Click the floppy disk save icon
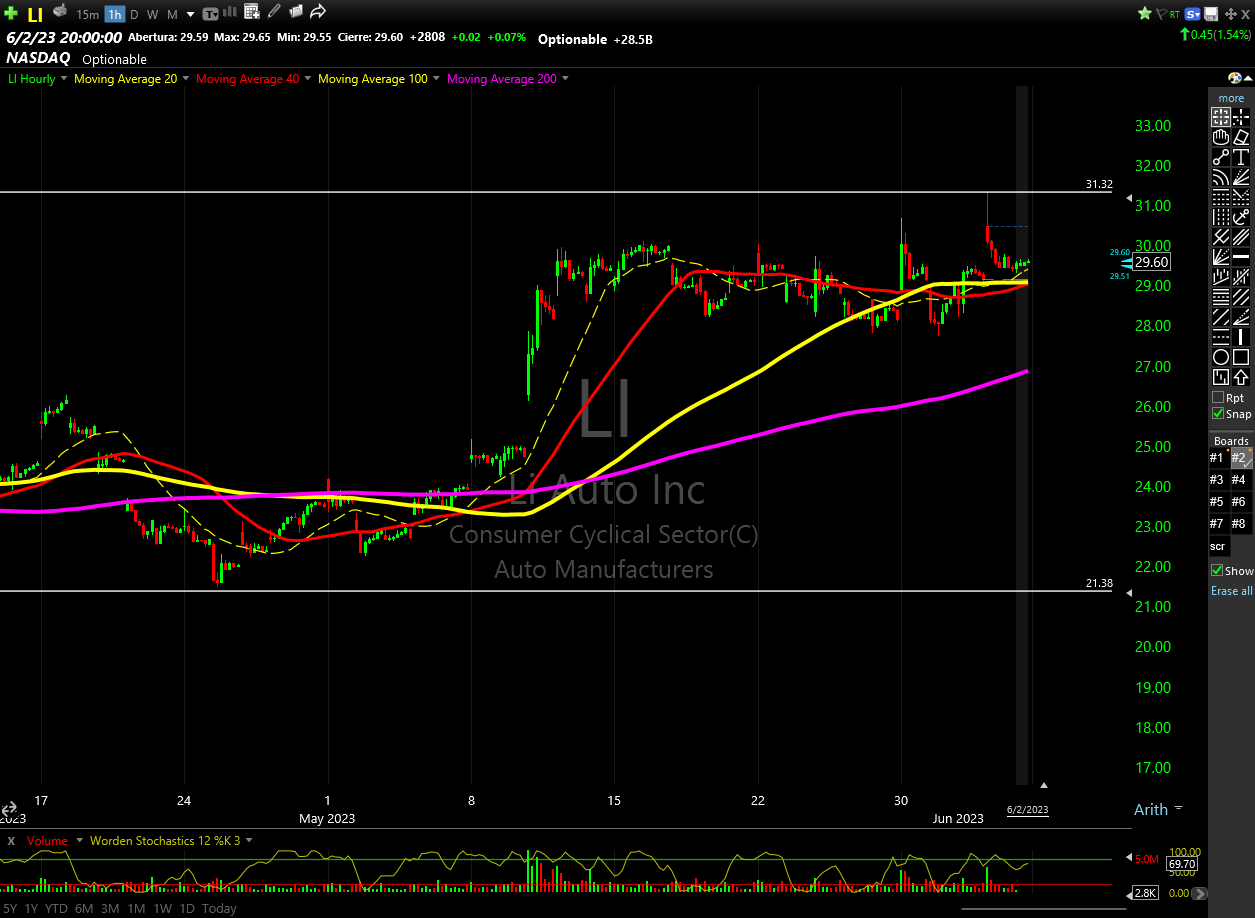 [x=1211, y=14]
